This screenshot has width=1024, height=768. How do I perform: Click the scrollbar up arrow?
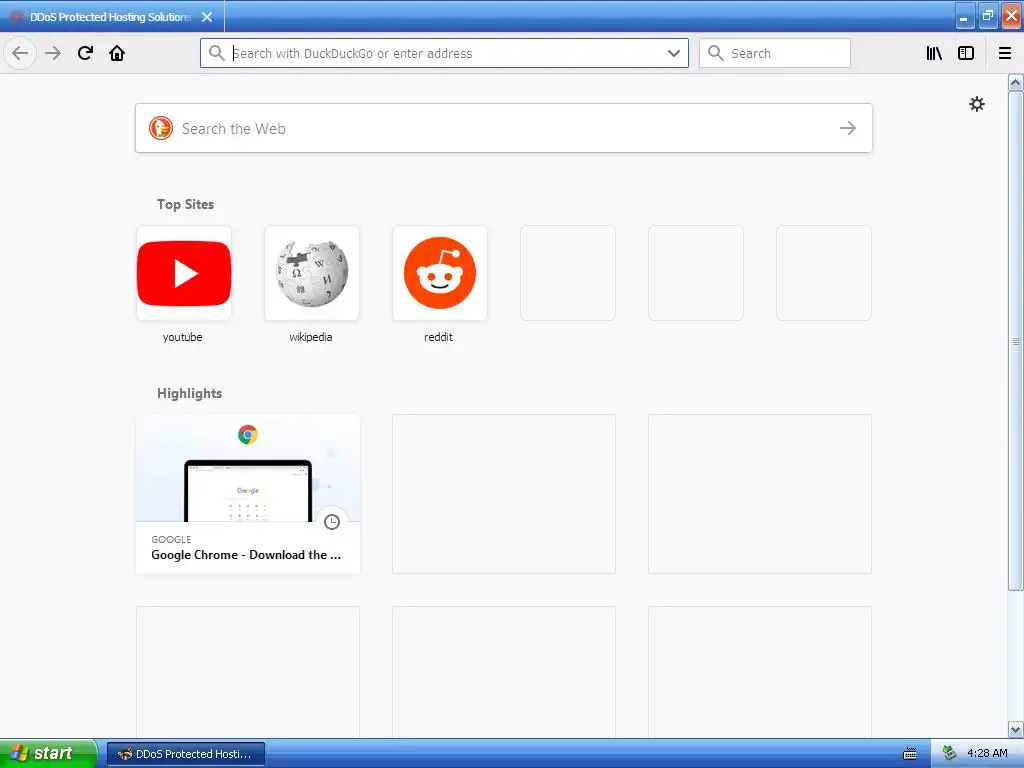[x=1016, y=82]
